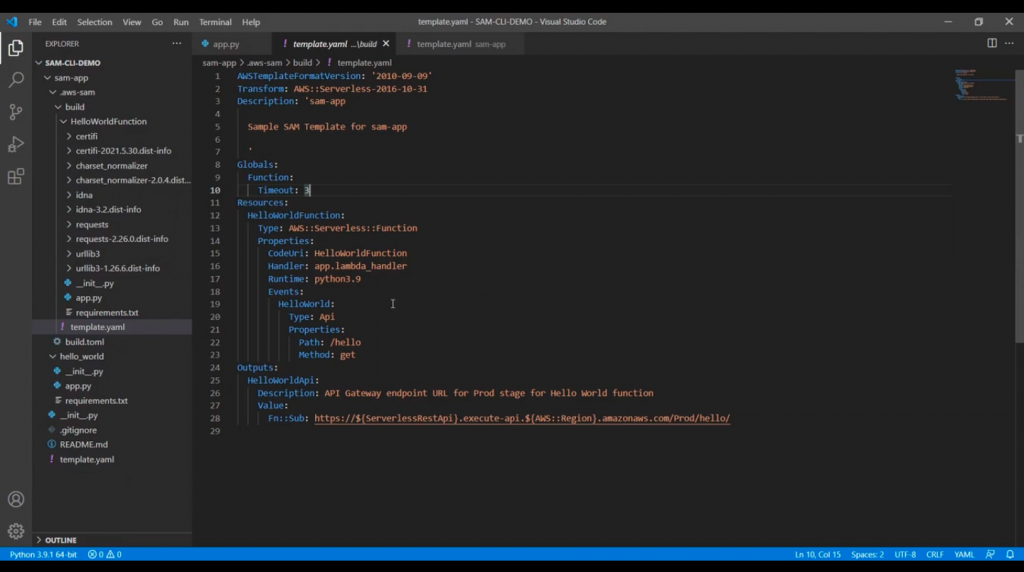Open requirements.txt under HelloWorldFunction

point(112,313)
